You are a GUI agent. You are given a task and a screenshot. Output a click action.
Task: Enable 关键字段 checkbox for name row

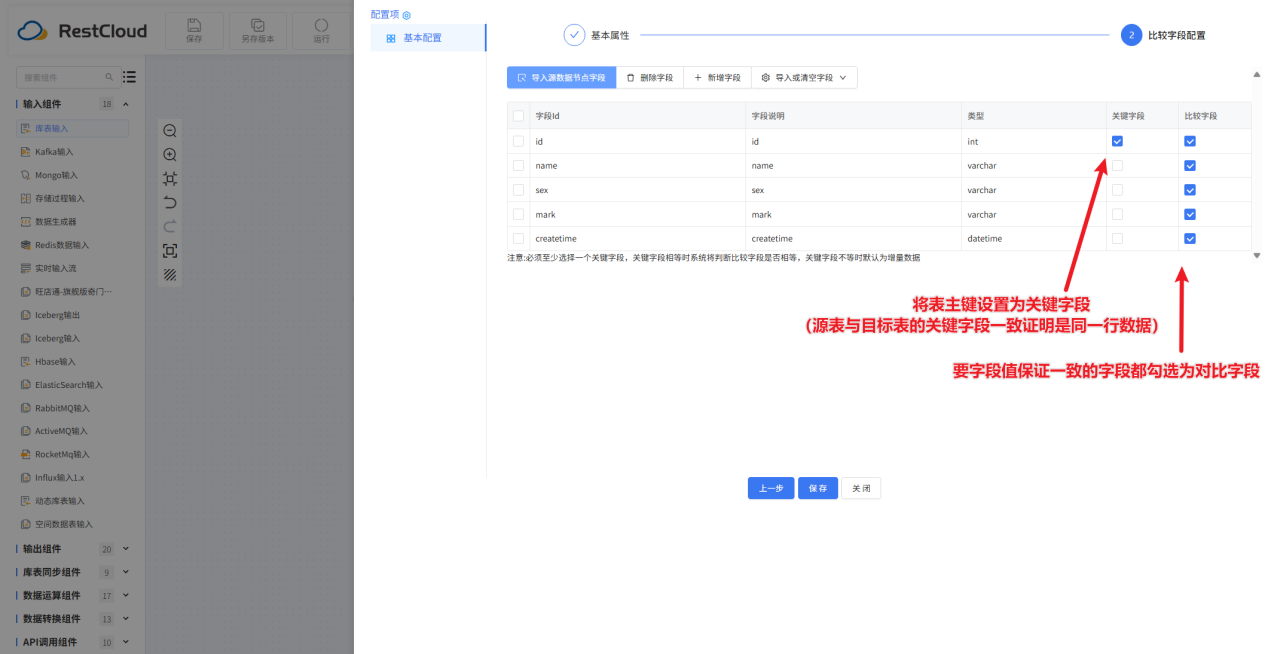pyautogui.click(x=1117, y=166)
